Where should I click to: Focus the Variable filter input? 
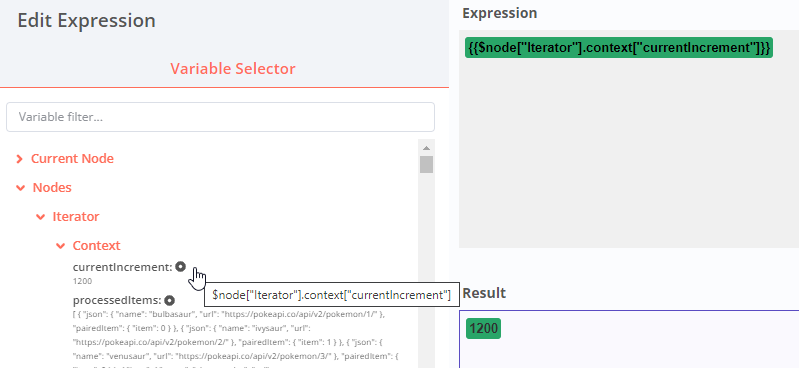220,117
